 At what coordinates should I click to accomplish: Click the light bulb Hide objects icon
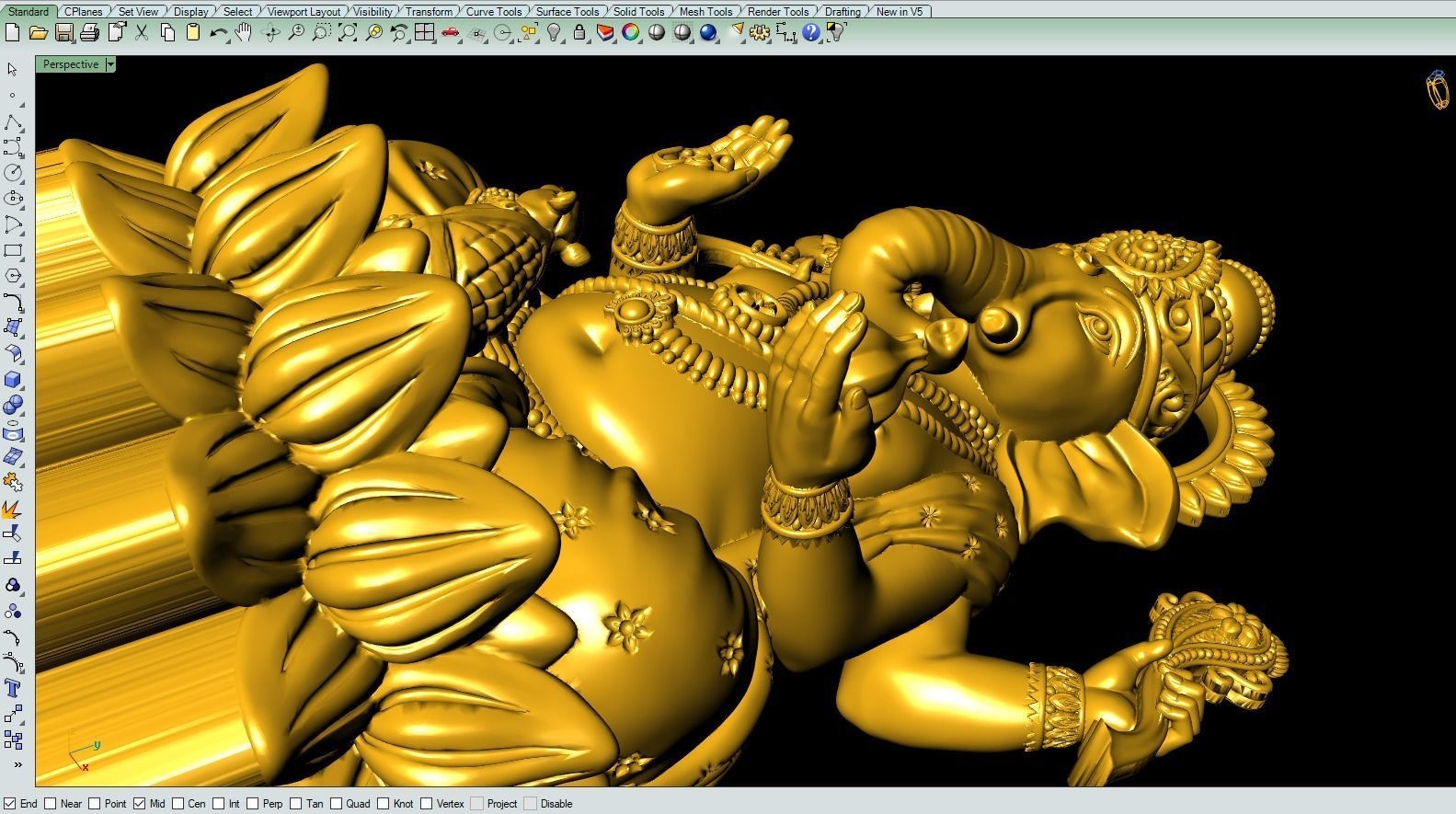[x=554, y=33]
